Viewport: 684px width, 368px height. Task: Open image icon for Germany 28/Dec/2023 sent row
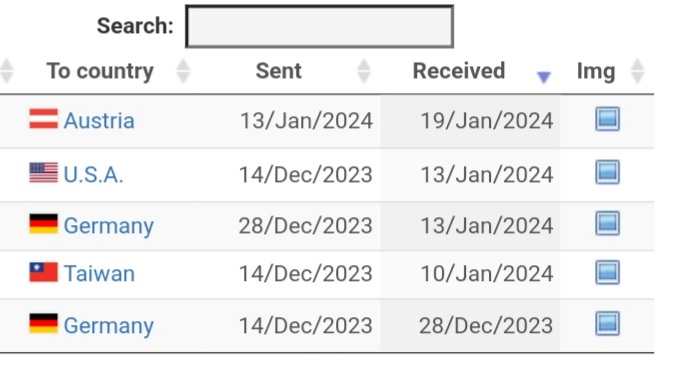[x=607, y=223]
